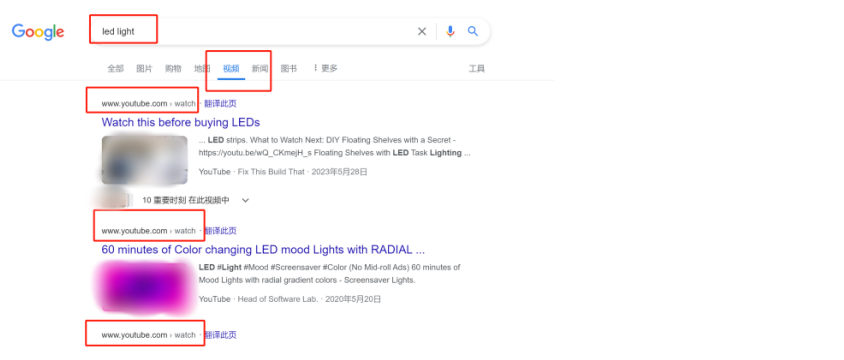
Task: Click the bottom www.youtube.com › watch URL
Action: [x=149, y=335]
